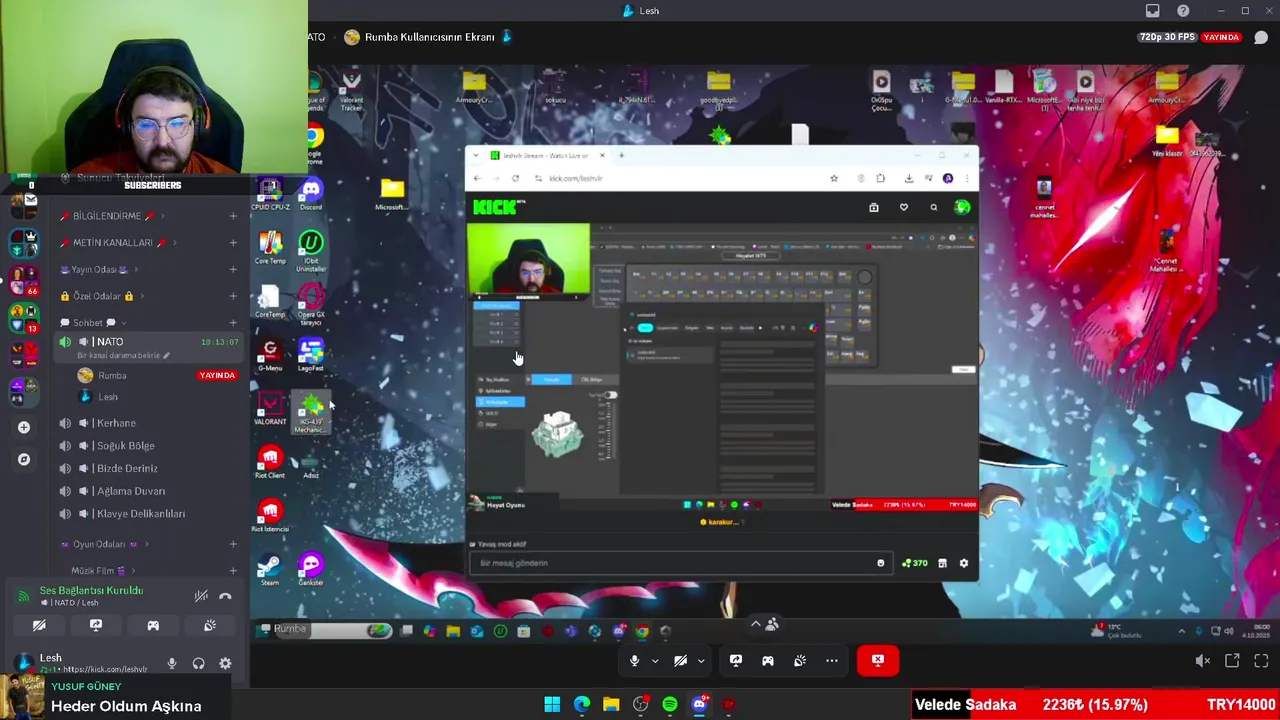Screen dimensions: 1280x720
Task: Disconnect from voice with phone icon
Action: pyautogui.click(x=225, y=596)
